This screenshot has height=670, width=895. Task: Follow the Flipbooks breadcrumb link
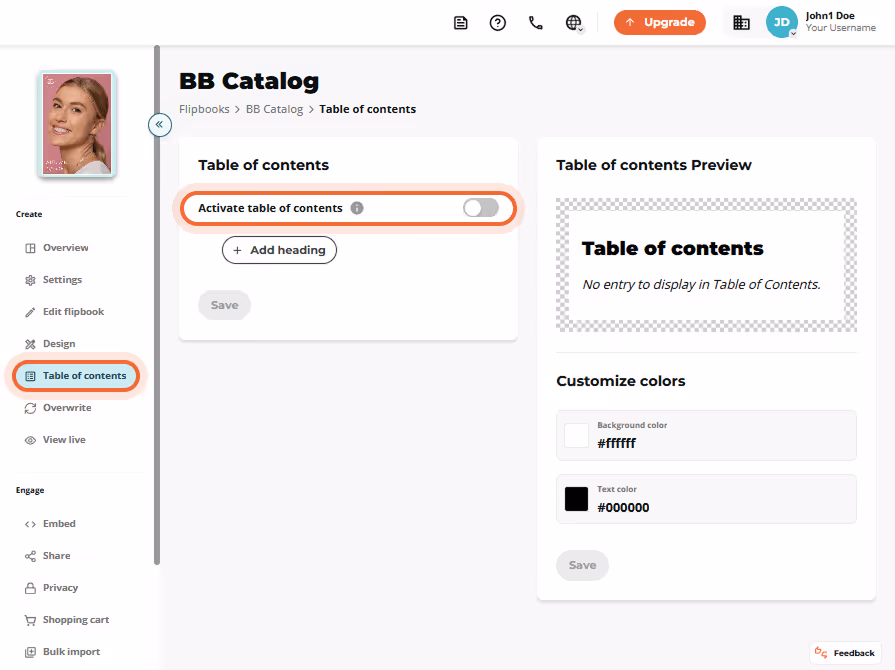[204, 109]
